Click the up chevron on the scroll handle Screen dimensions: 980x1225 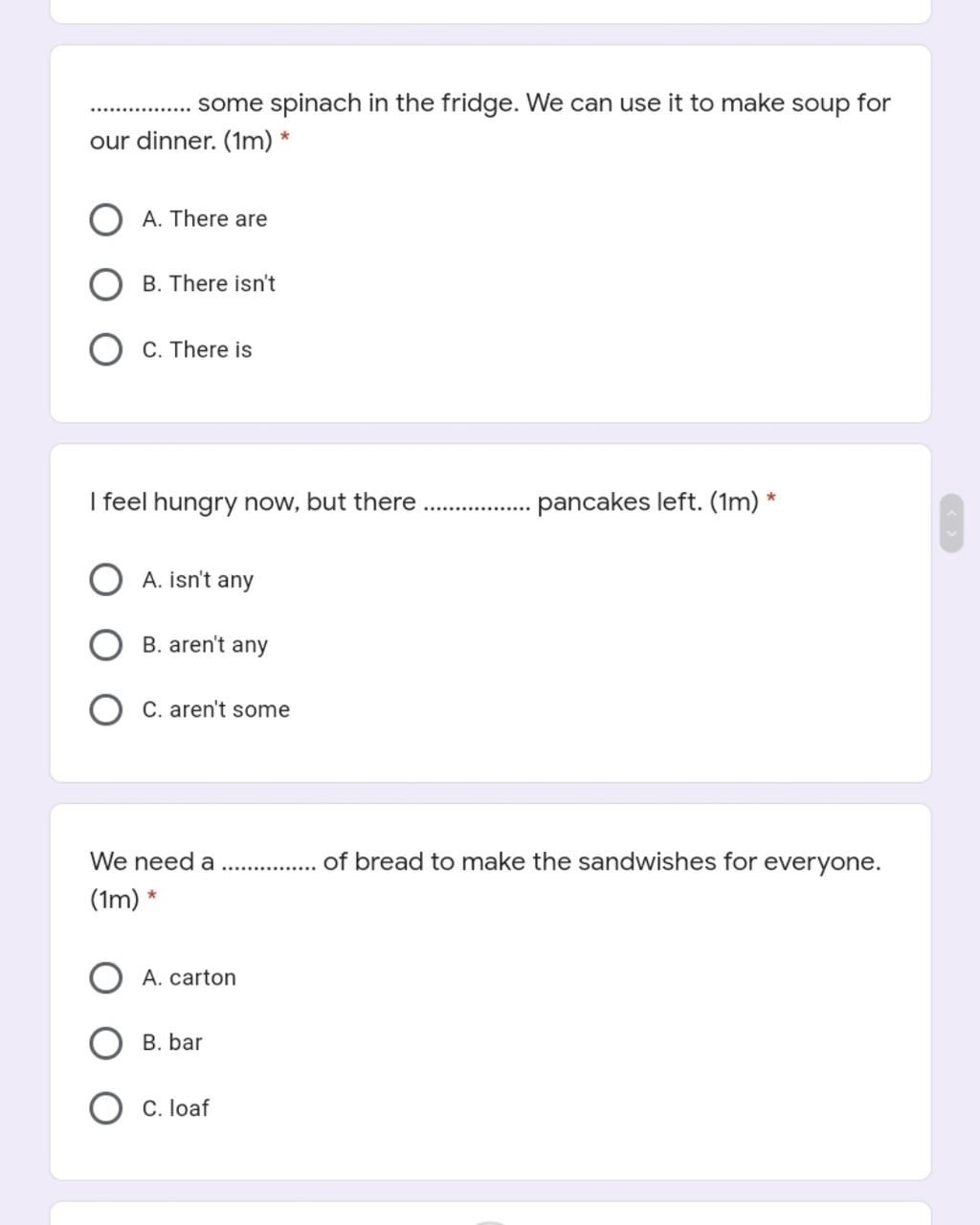click(951, 512)
